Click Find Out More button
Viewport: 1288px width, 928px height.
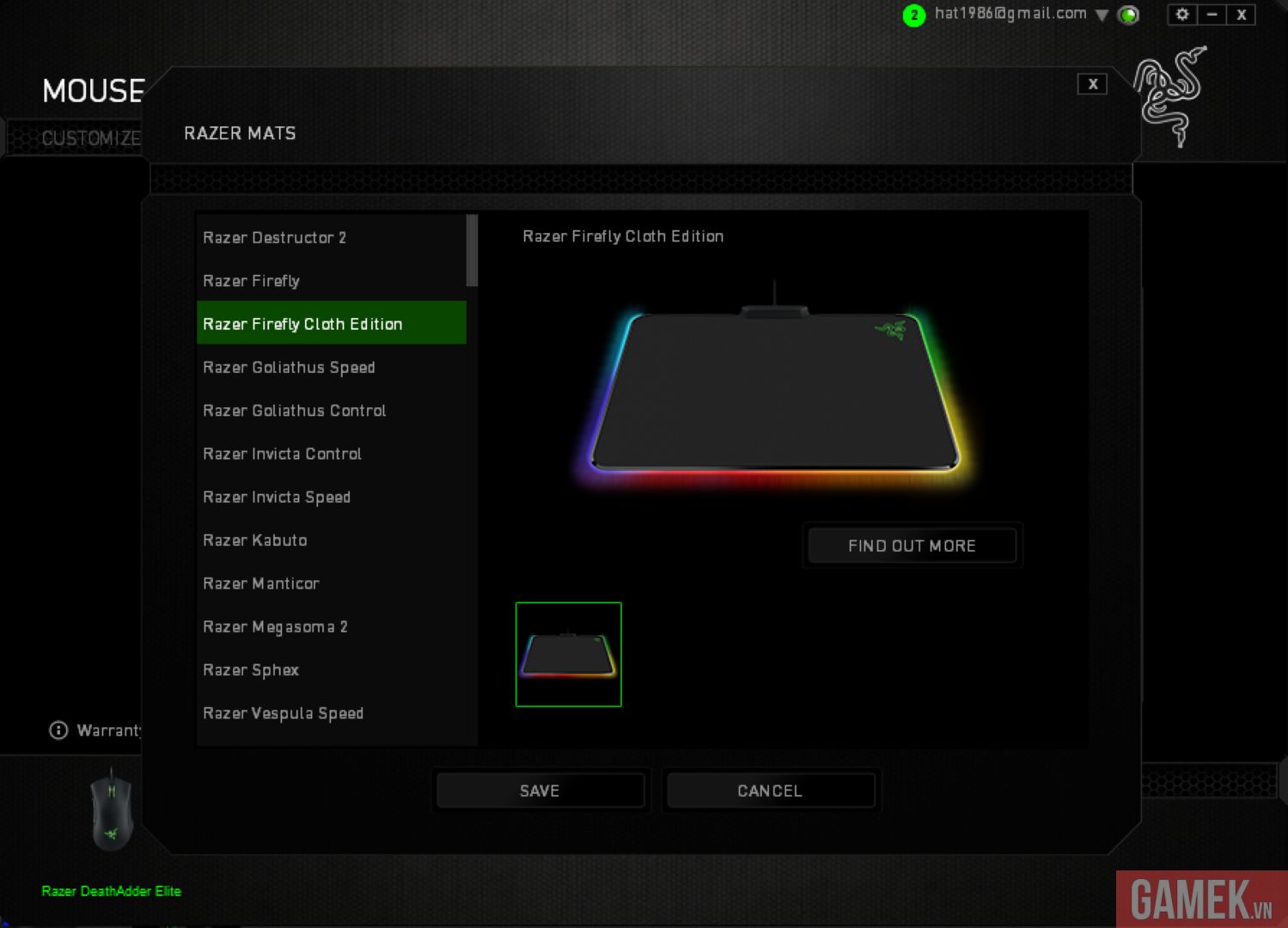click(x=912, y=546)
